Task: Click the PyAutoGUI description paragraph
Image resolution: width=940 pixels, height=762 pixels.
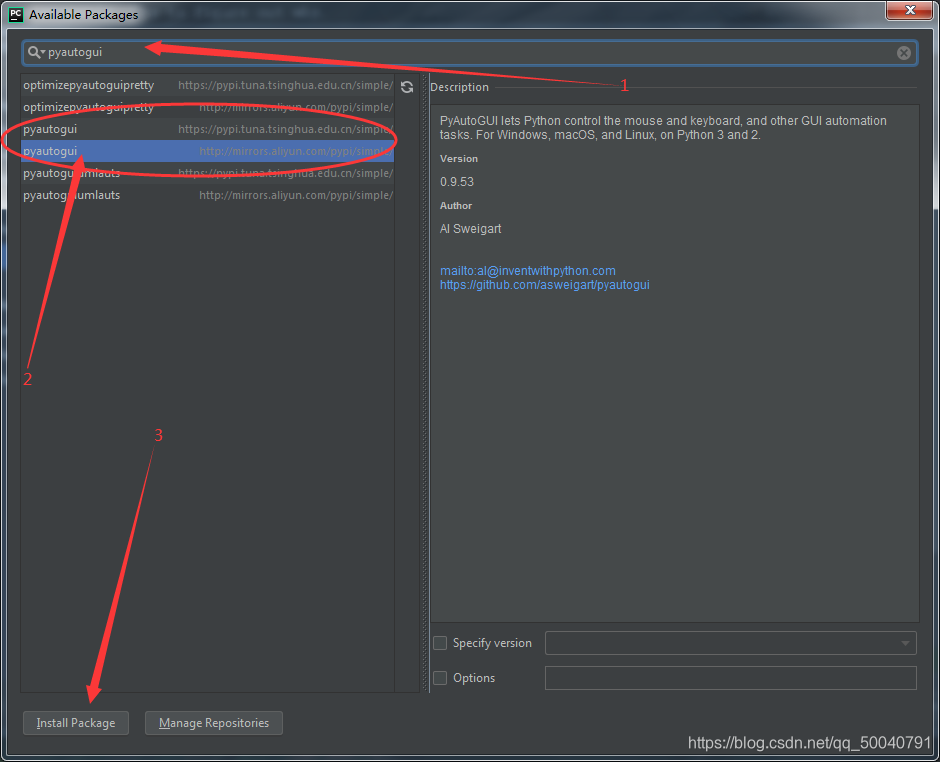Action: point(663,128)
